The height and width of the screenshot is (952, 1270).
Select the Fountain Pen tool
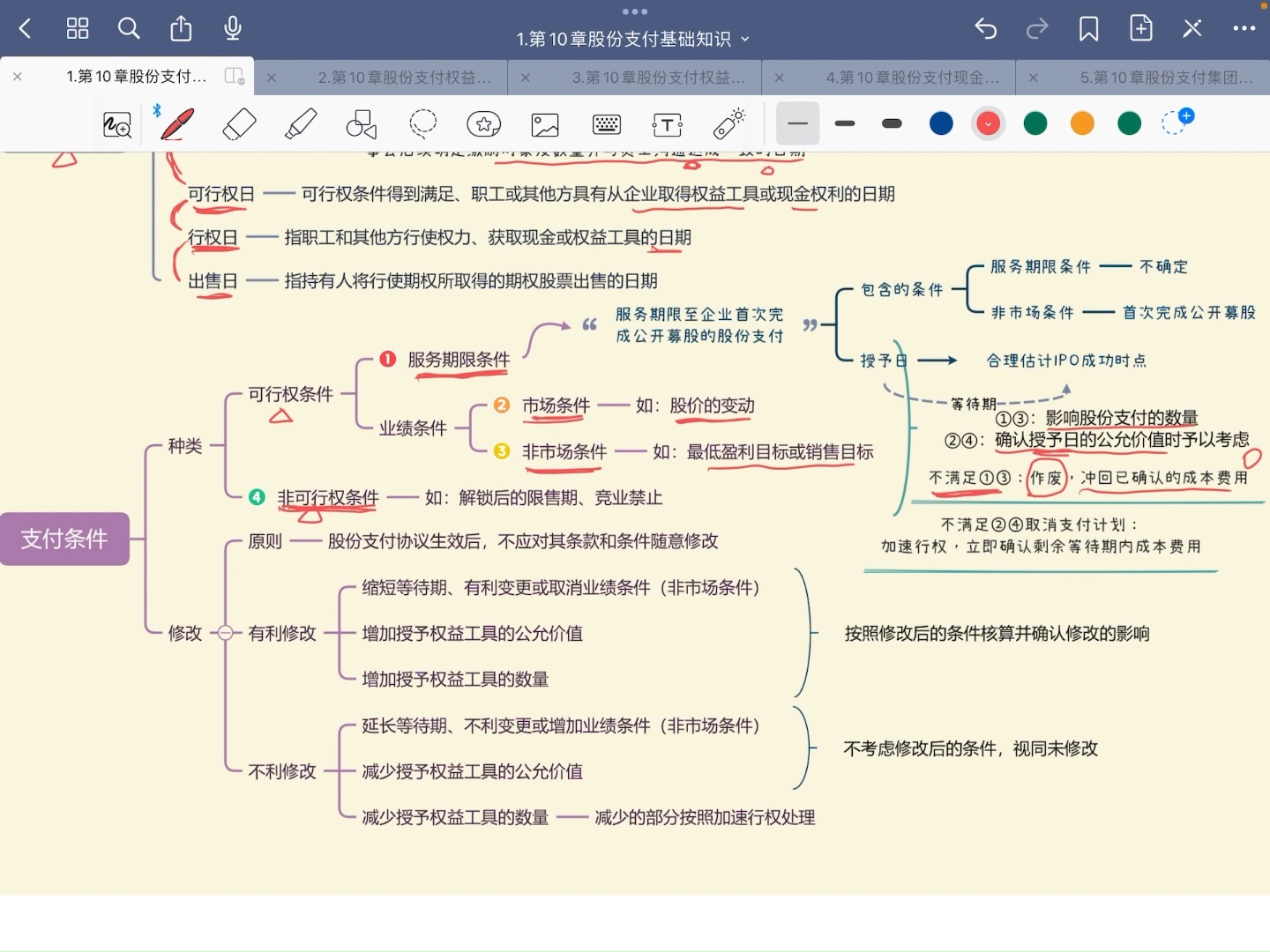(176, 123)
